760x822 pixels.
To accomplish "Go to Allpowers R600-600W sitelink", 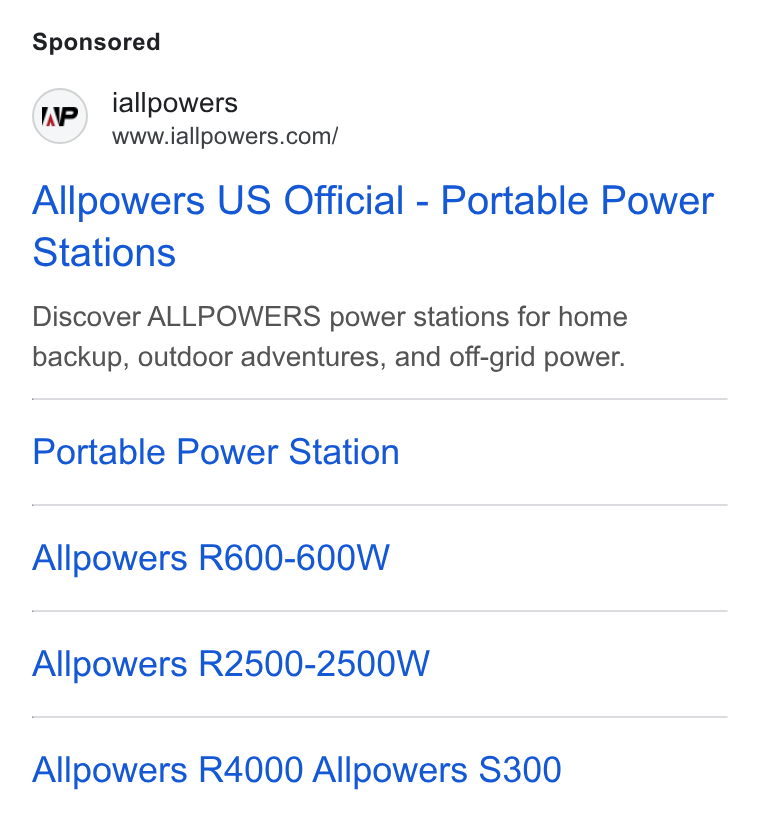I will click(211, 558).
